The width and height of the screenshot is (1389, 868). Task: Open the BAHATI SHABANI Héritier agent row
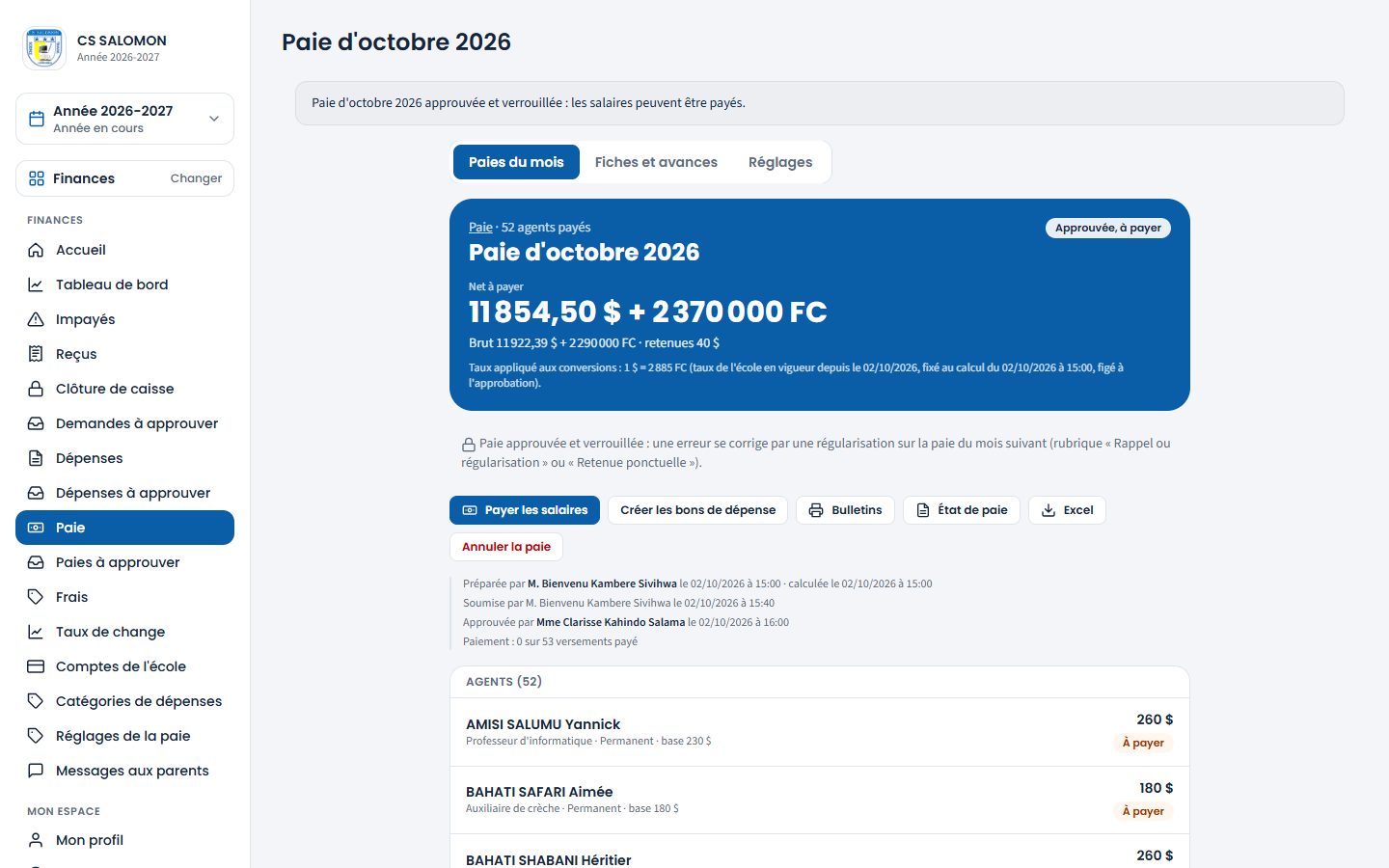[x=820, y=852]
